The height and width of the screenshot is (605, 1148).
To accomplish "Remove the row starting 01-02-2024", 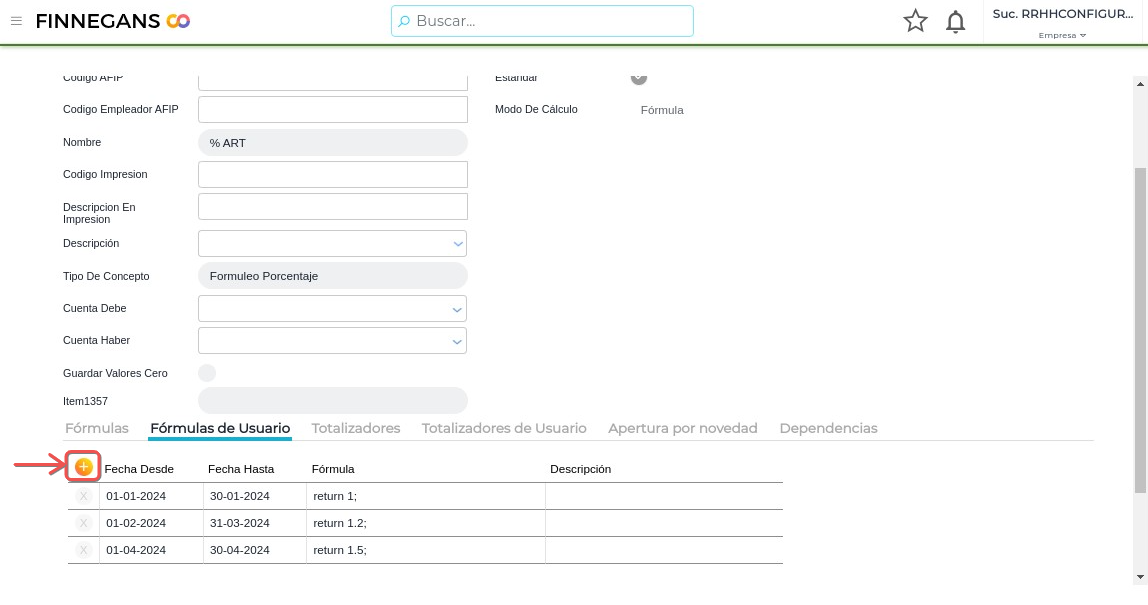I will pos(83,523).
